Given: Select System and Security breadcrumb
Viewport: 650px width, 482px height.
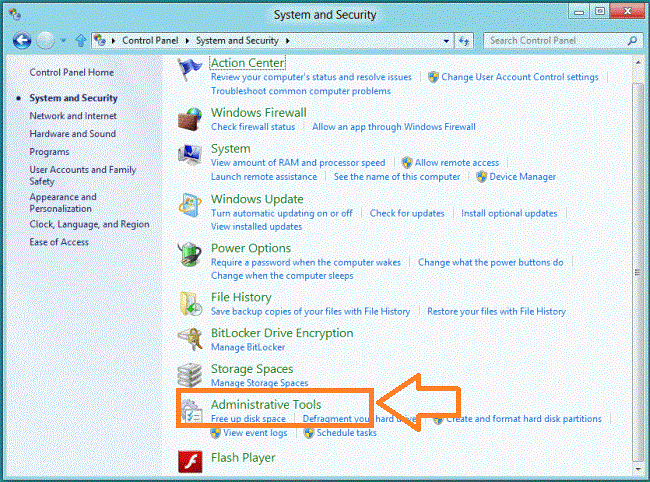Looking at the screenshot, I should tap(237, 41).
